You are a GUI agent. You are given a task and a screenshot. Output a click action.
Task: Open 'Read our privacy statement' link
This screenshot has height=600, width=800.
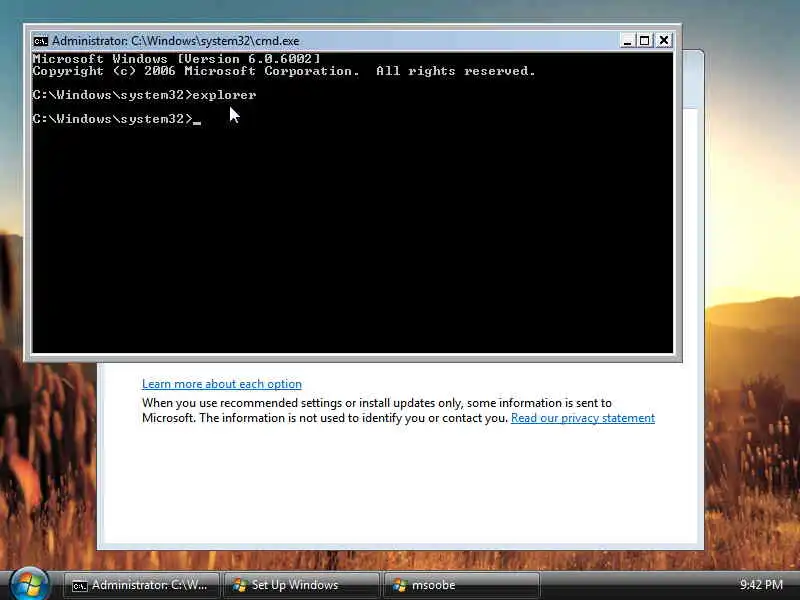(583, 418)
